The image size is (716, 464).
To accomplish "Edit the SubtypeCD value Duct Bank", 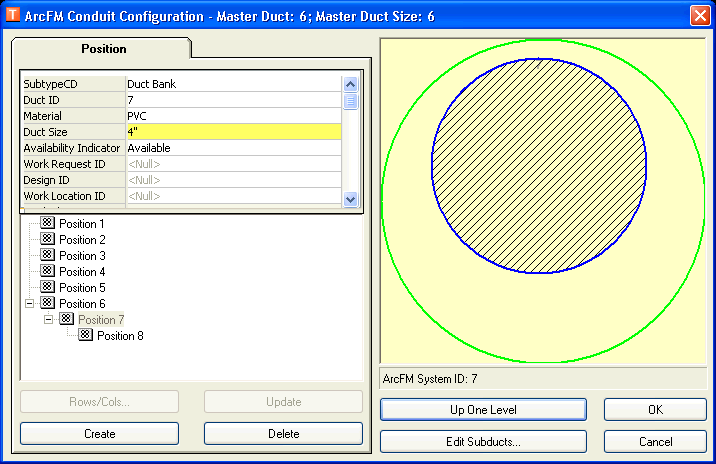I will click(x=233, y=84).
